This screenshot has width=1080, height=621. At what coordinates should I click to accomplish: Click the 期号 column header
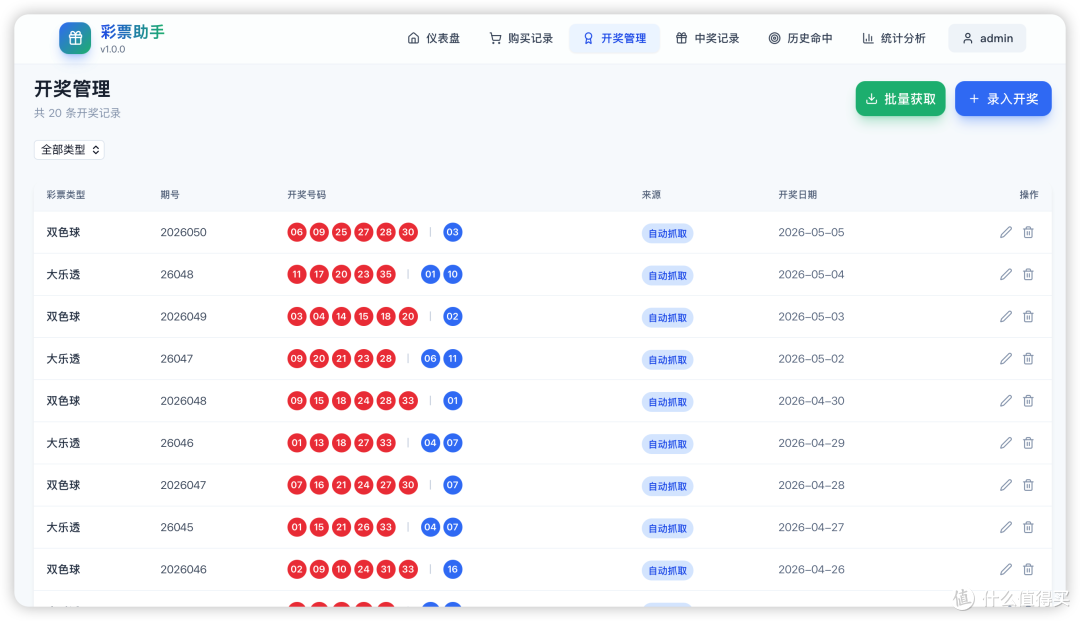click(x=170, y=195)
